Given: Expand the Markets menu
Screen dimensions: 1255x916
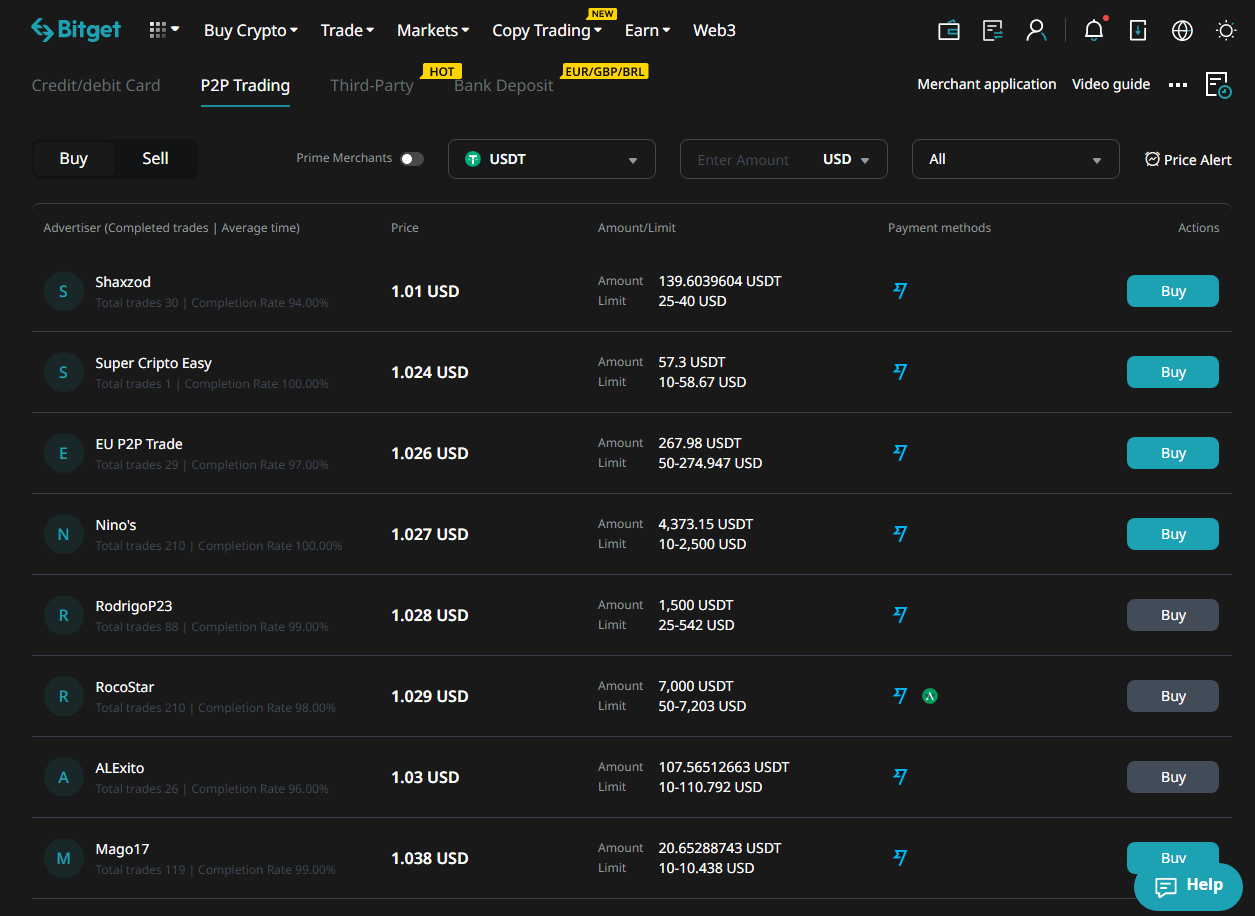Looking at the screenshot, I should click(433, 30).
